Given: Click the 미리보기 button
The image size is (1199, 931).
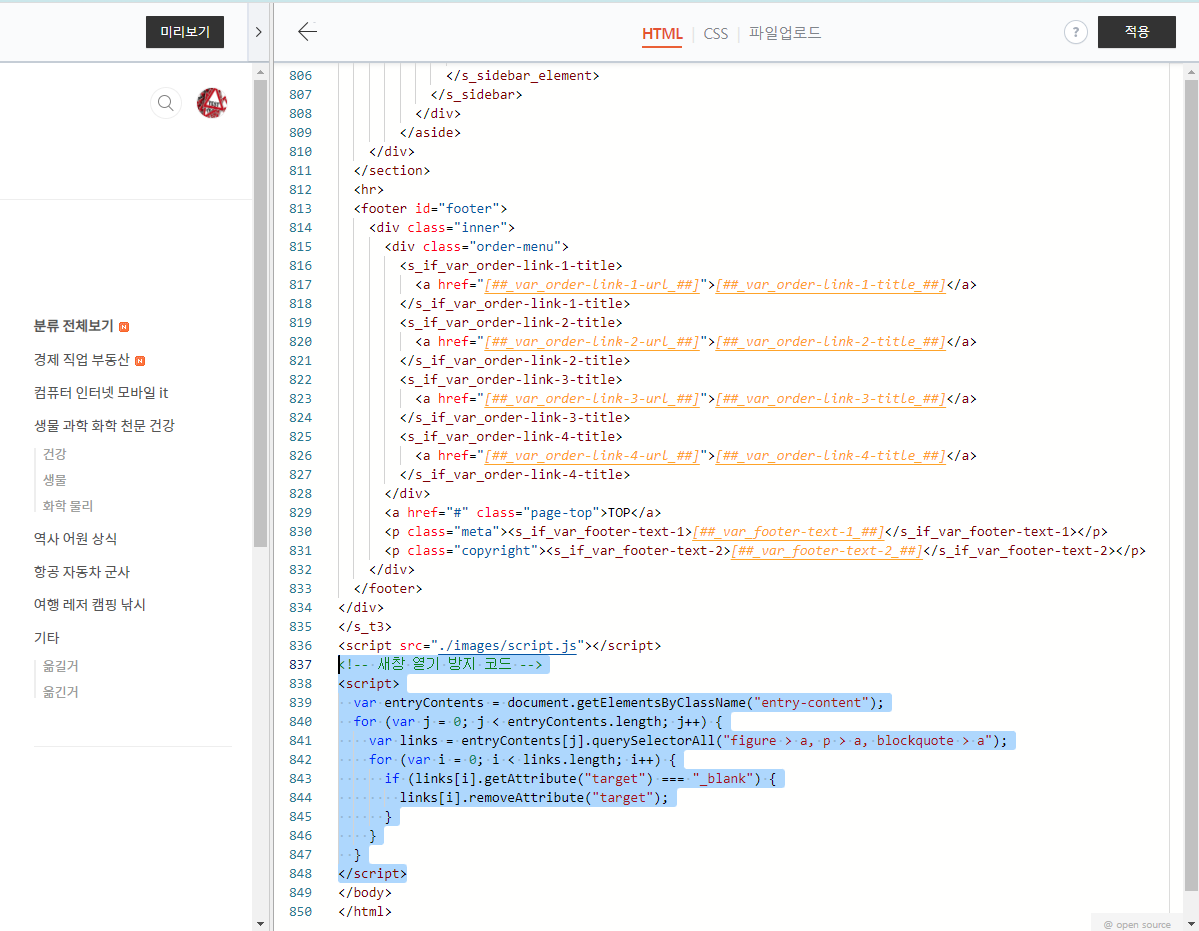Looking at the screenshot, I should pyautogui.click(x=185, y=32).
